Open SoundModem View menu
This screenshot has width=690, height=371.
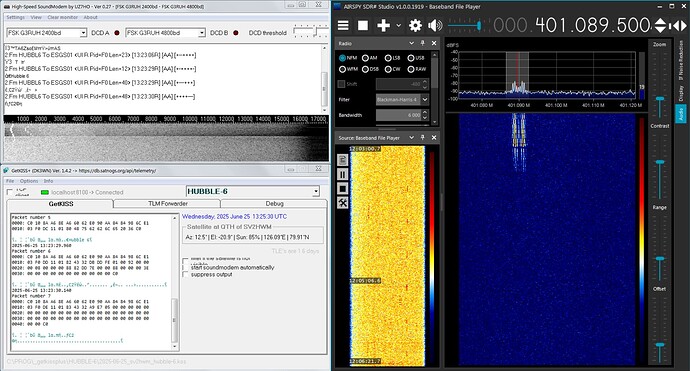(x=36, y=17)
